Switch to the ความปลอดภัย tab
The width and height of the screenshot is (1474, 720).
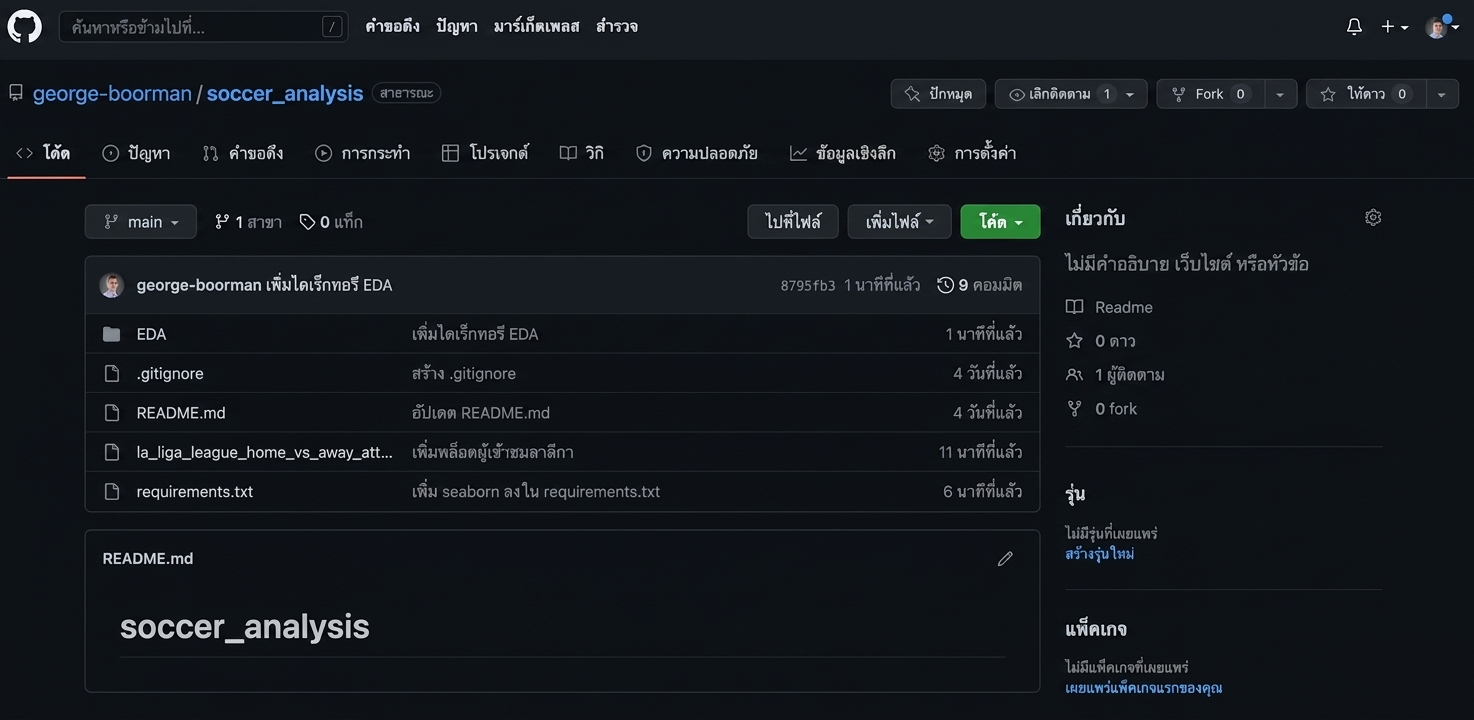click(697, 153)
